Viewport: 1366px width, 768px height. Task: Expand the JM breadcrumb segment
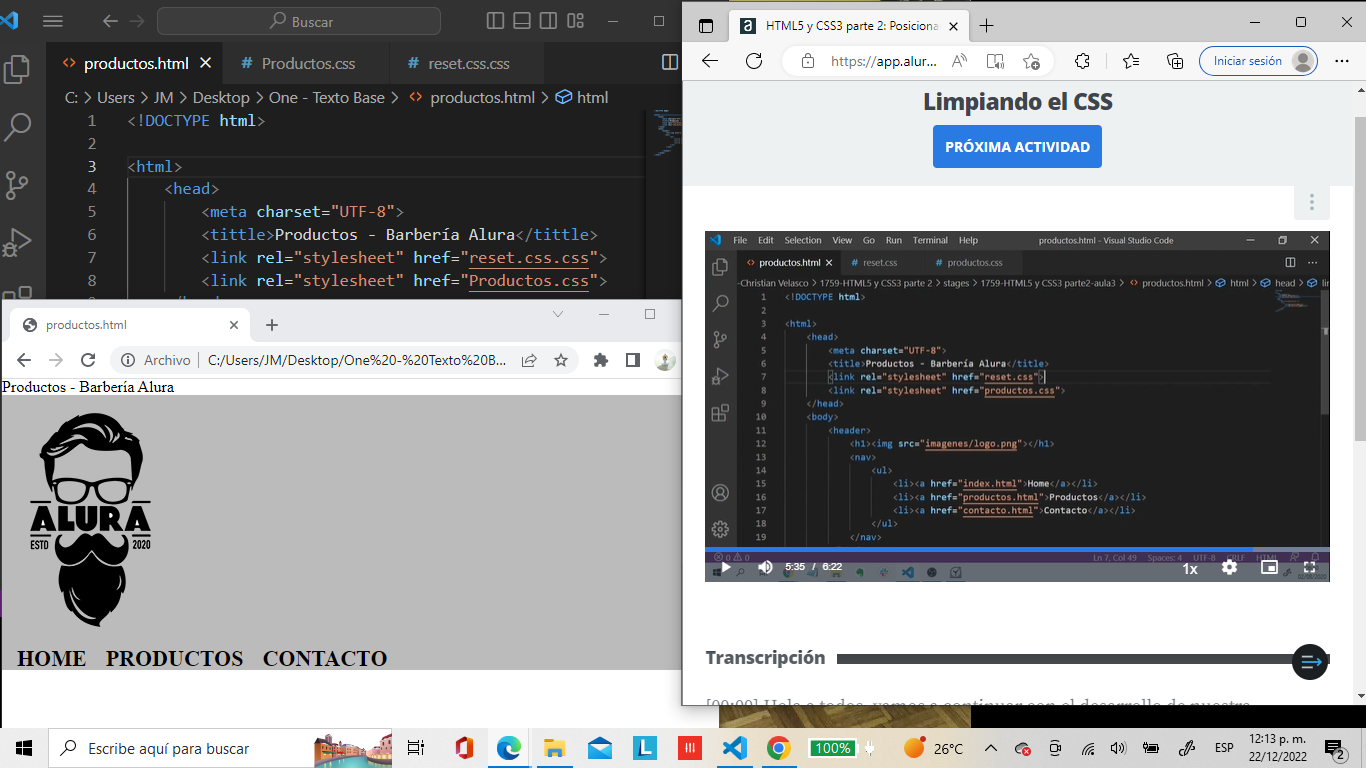coord(163,97)
